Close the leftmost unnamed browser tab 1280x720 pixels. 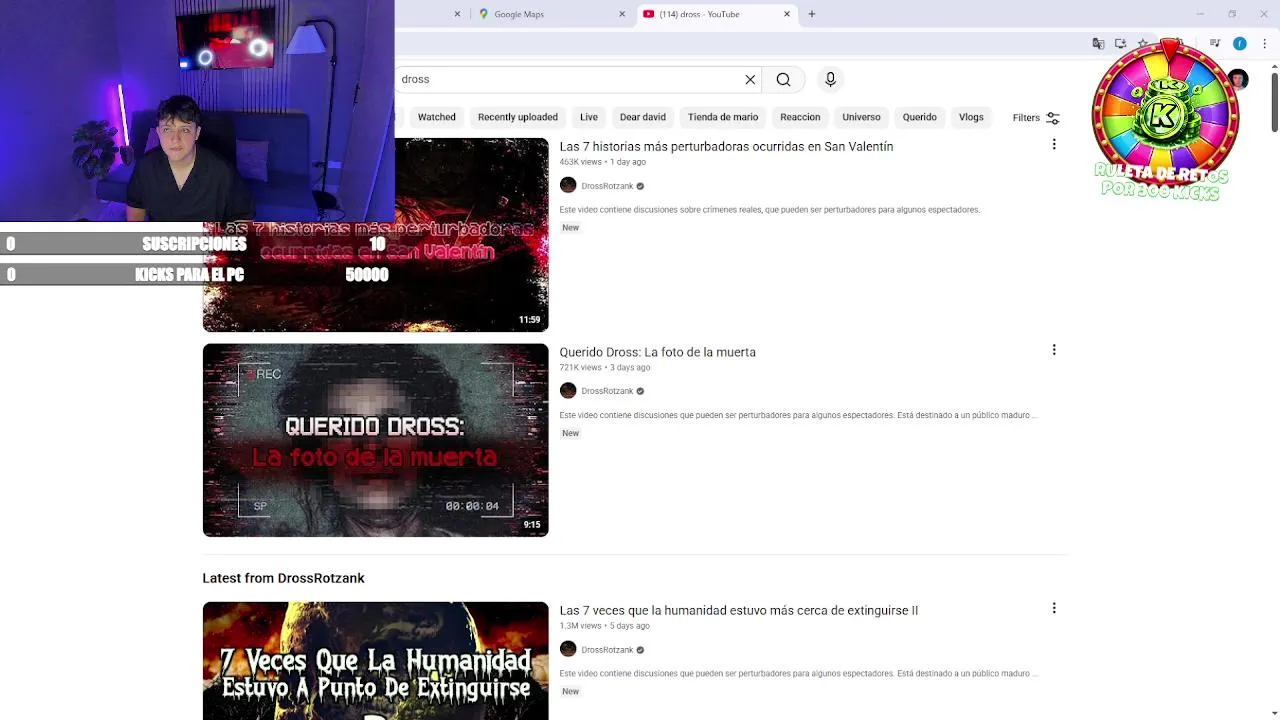[x=457, y=14]
